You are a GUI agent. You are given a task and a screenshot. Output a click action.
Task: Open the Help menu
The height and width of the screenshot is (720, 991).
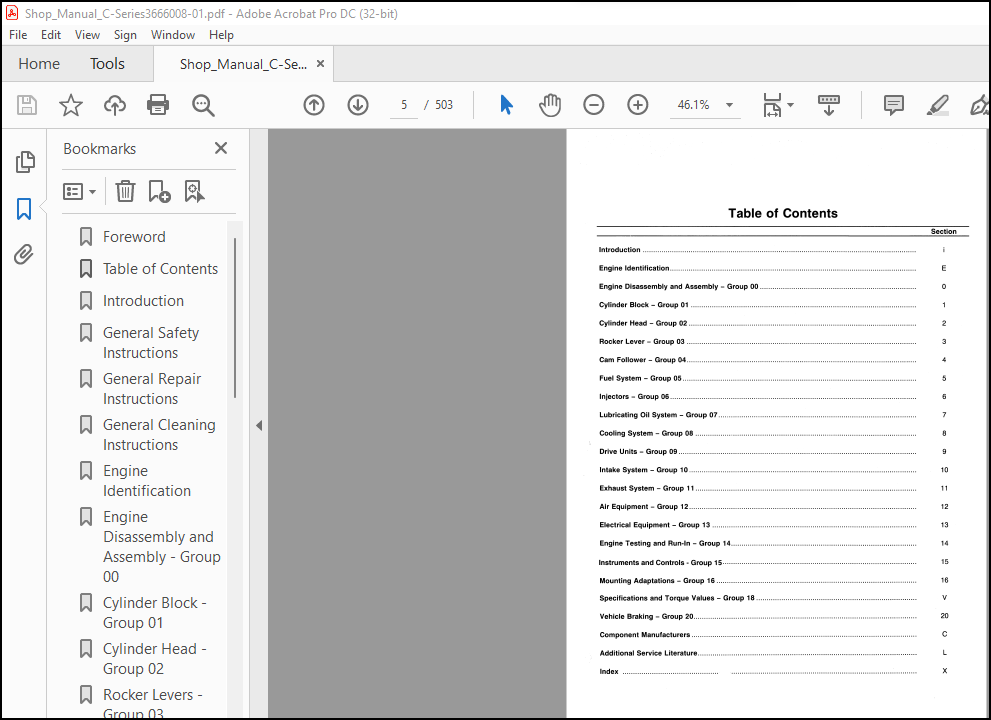[221, 35]
